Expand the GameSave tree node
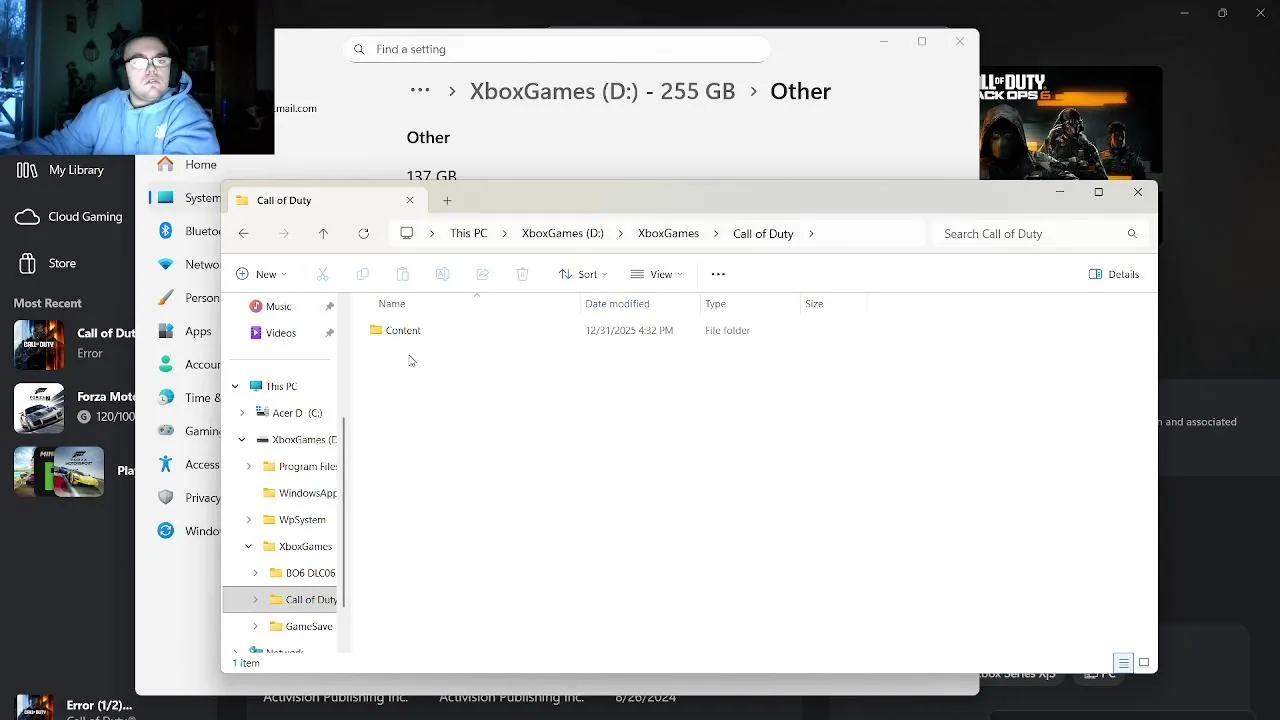1280x720 pixels. [256, 627]
